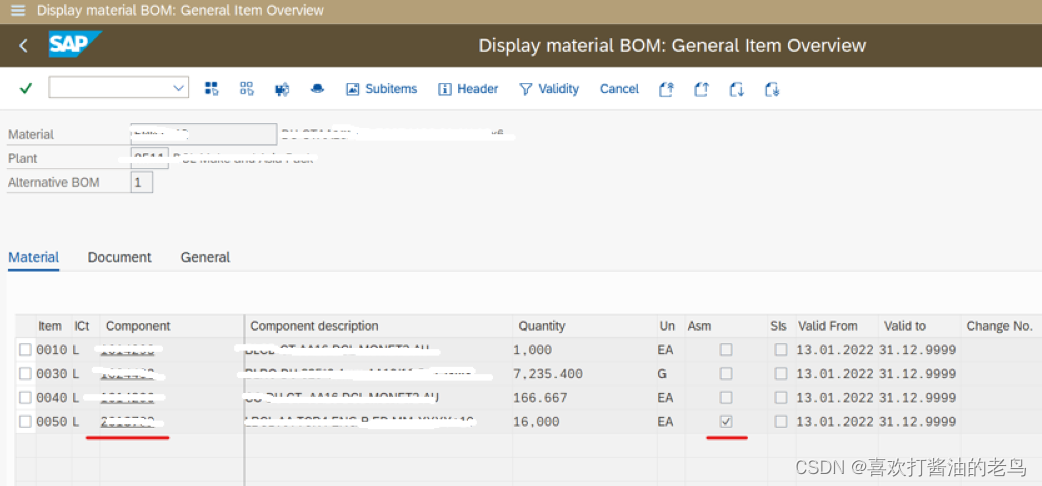Go back with the left arrow
1042x486 pixels.
click(23, 45)
